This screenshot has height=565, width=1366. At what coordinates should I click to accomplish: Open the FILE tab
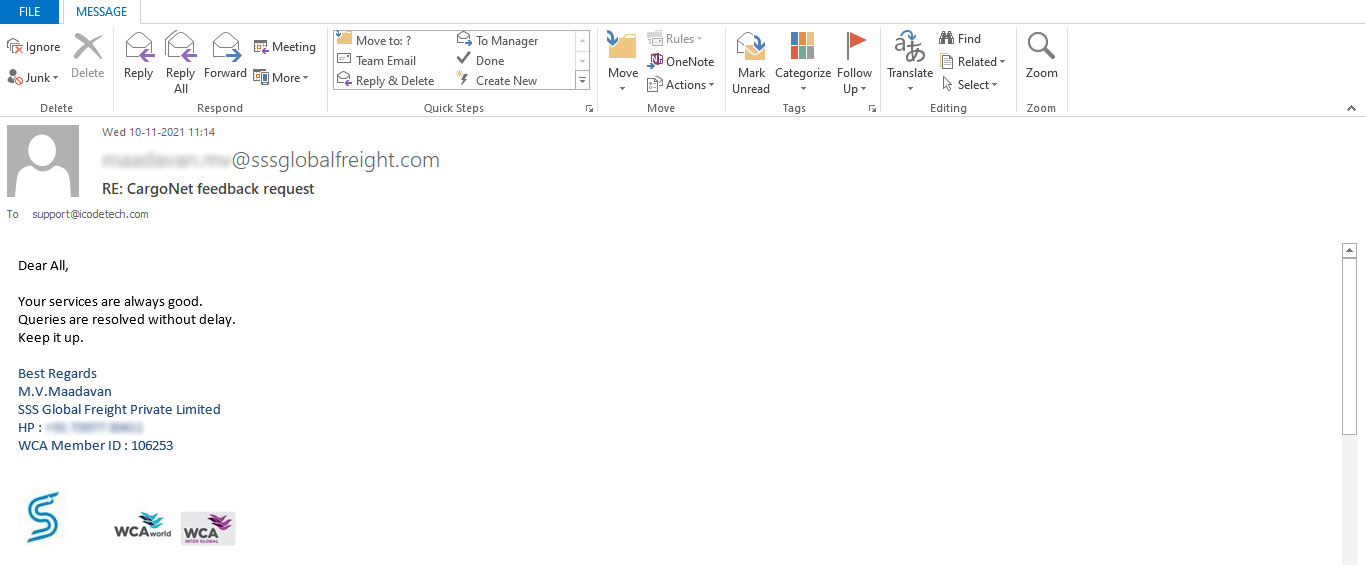(30, 12)
